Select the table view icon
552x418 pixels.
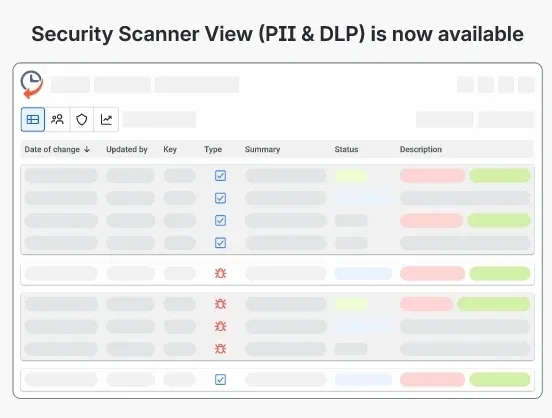tap(33, 120)
